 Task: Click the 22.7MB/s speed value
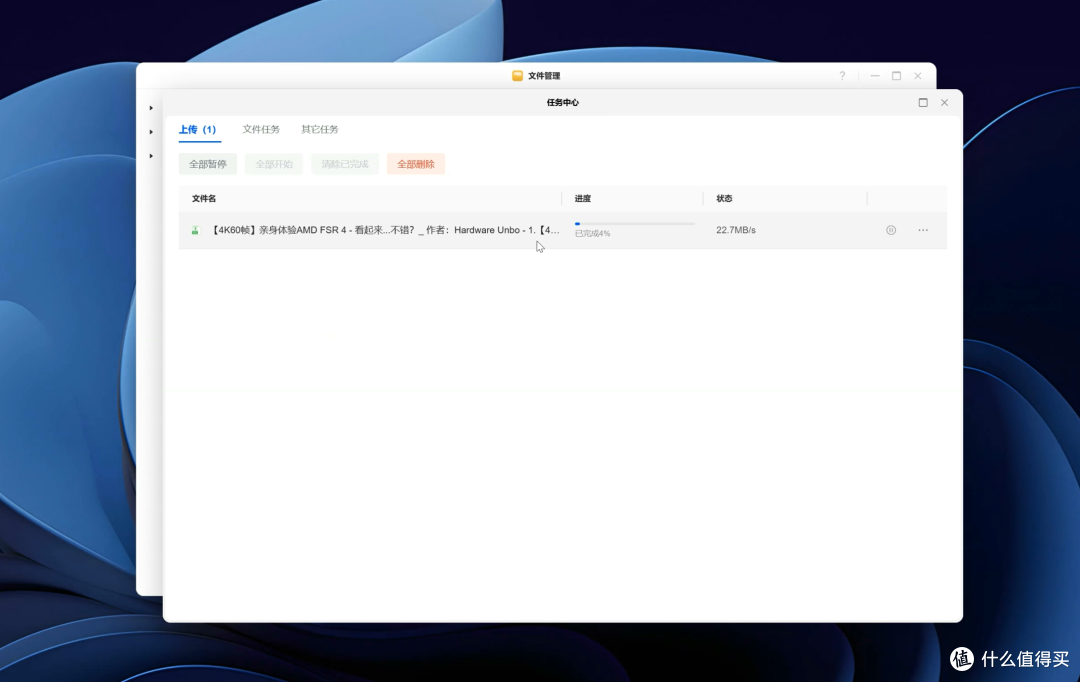click(736, 230)
